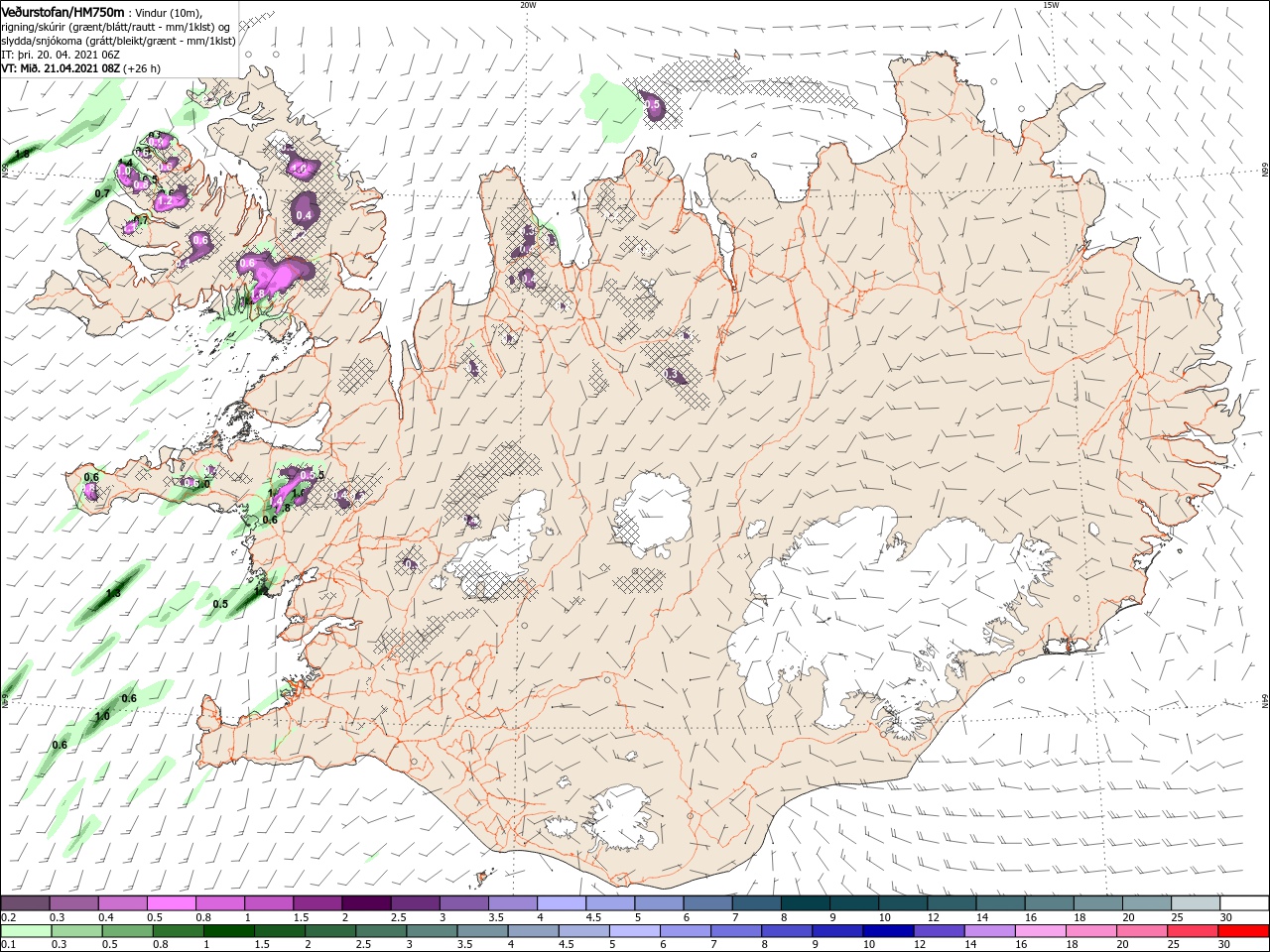
Task: Pick the white top-row swatch labeled 30
Action: pyautogui.click(x=1245, y=903)
